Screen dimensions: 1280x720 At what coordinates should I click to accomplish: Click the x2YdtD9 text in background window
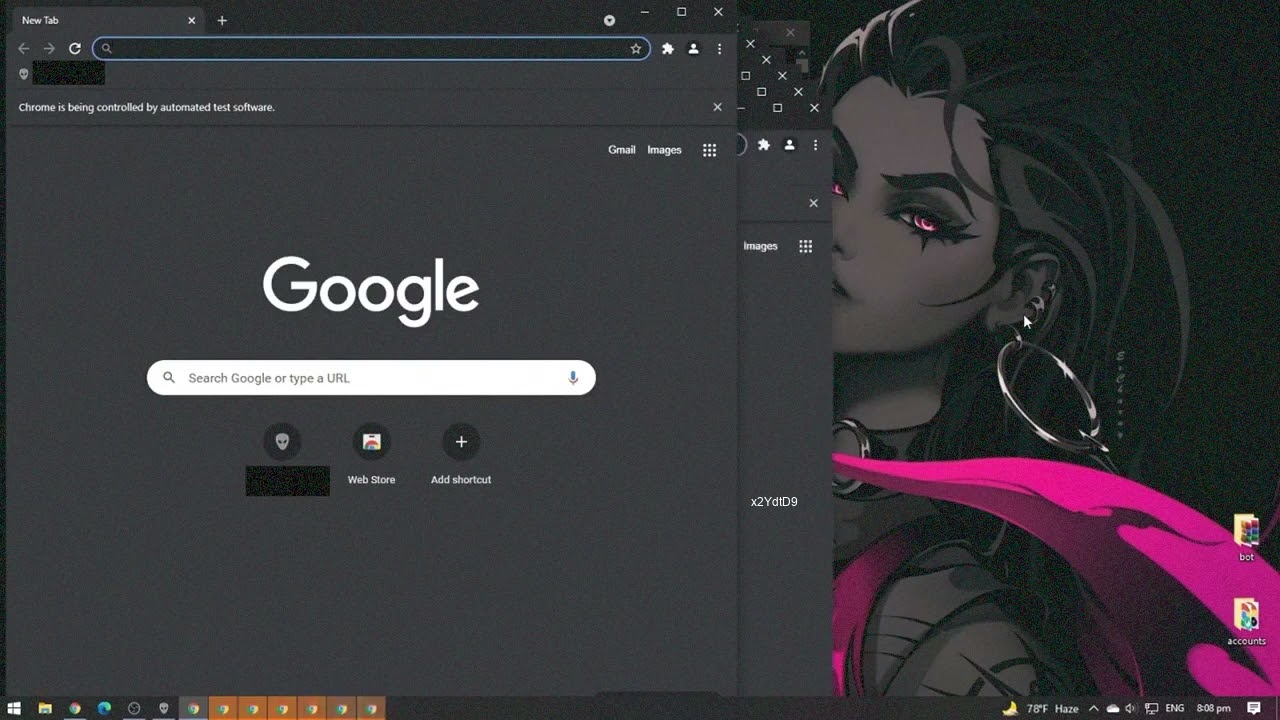coord(774,502)
